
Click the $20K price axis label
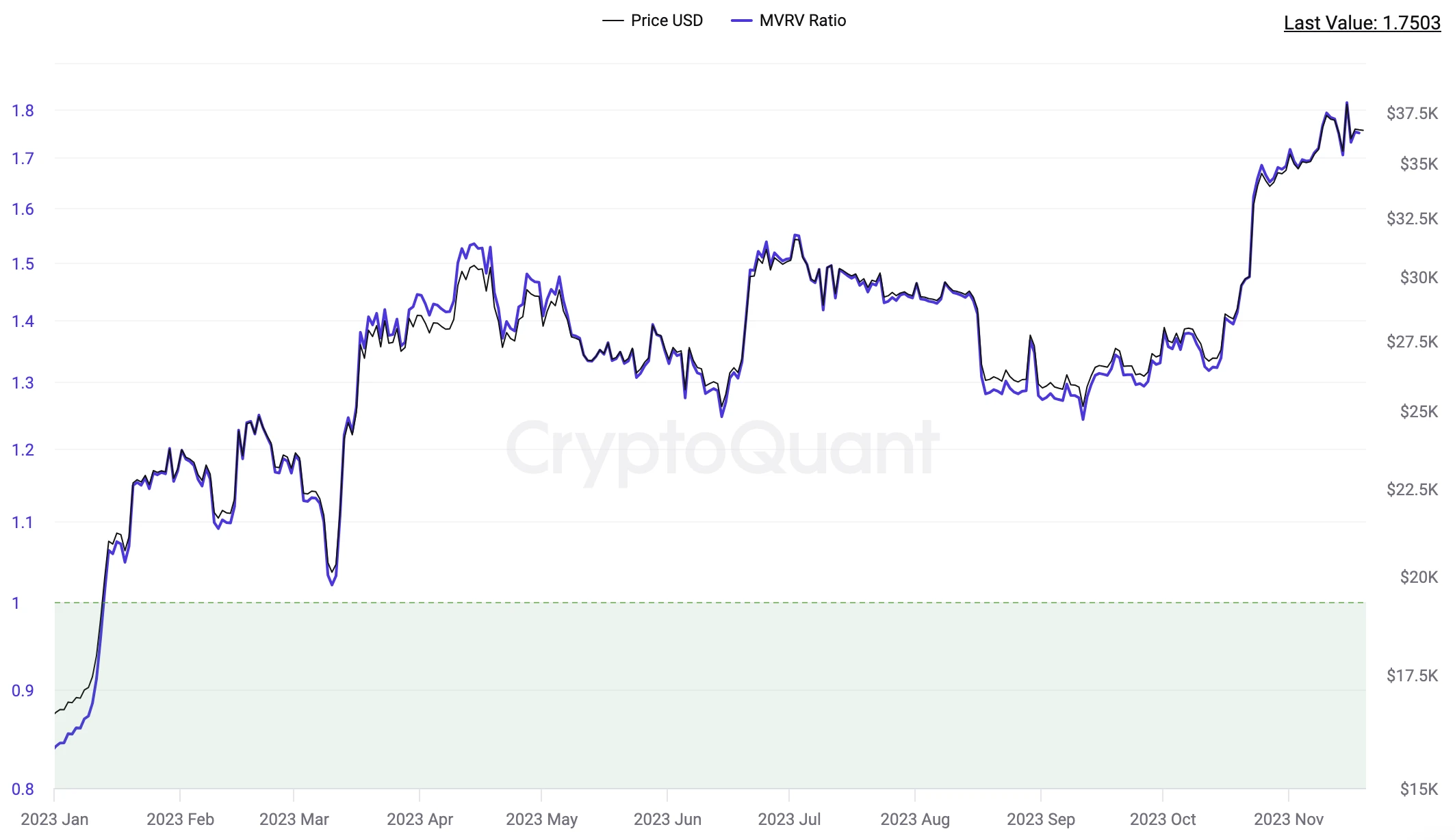(1419, 577)
